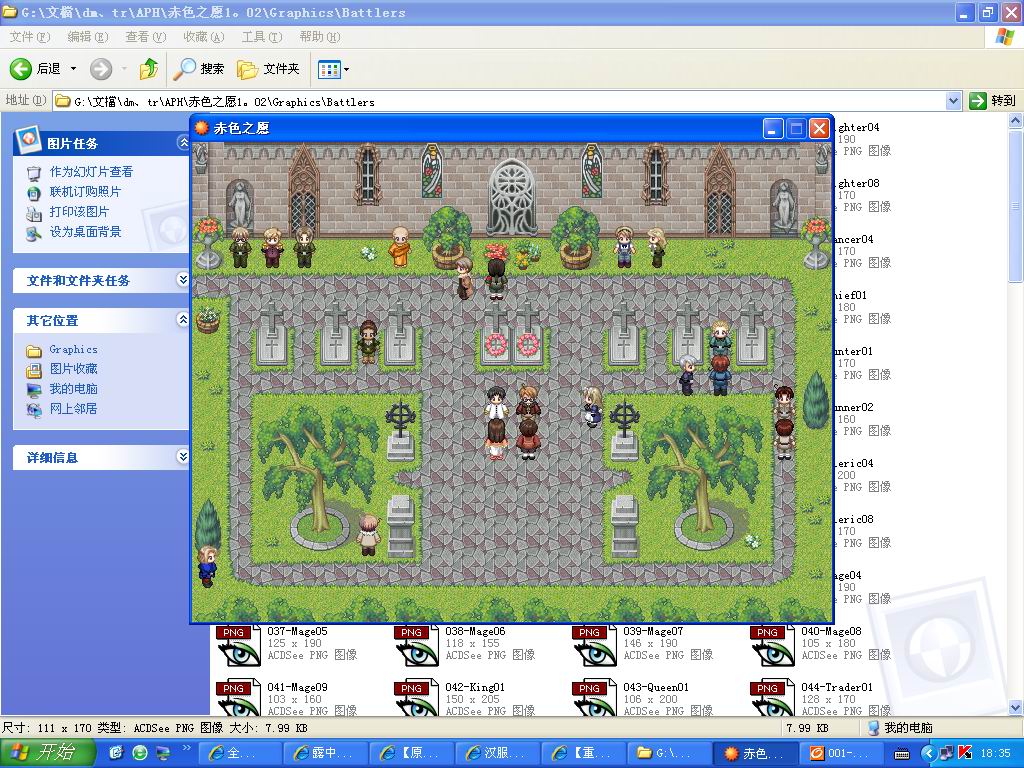Switch to G:\ folder taskbar button
Viewport: 1024px width, 768px height.
tap(669, 754)
